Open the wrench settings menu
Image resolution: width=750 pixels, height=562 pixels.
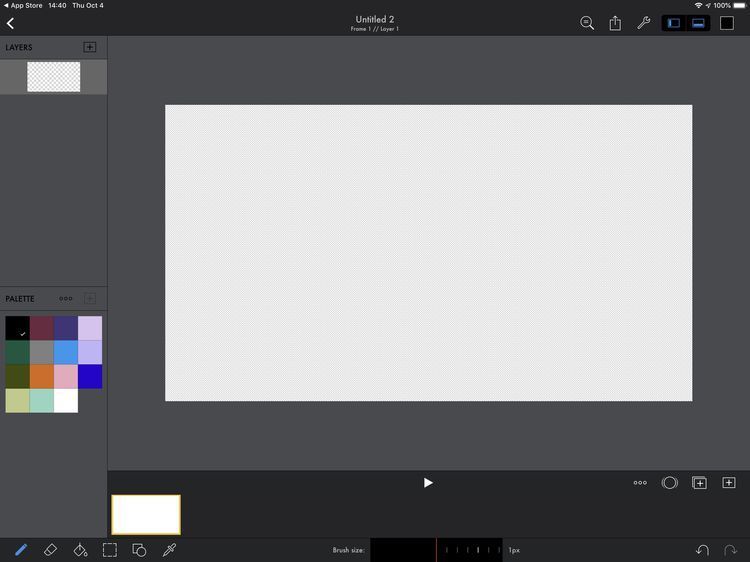[644, 23]
